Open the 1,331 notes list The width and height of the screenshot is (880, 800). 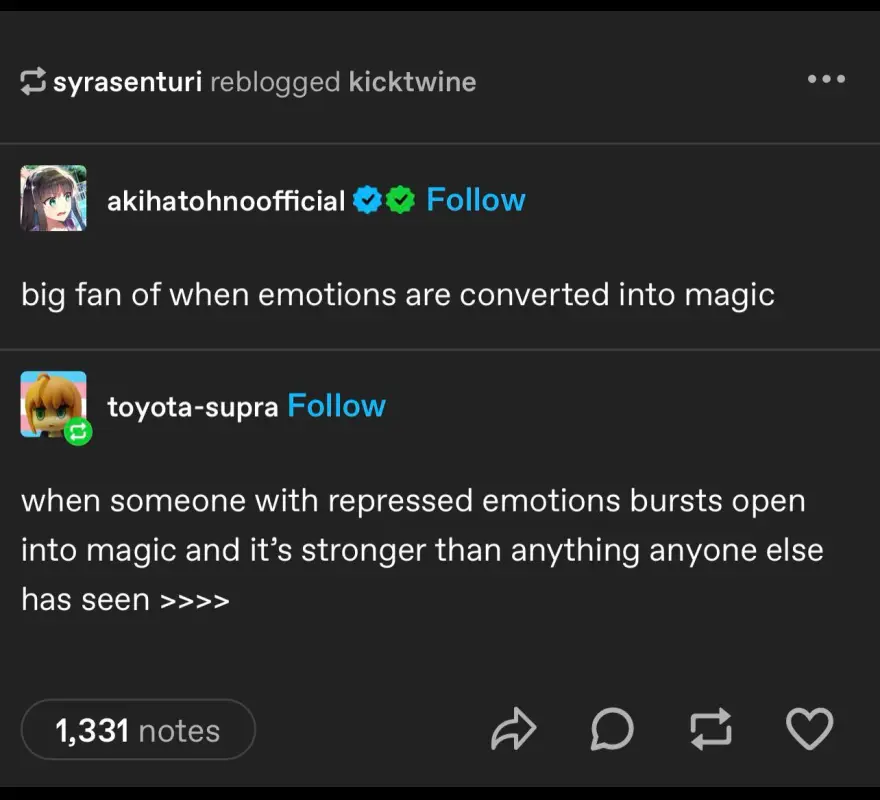pyautogui.click(x=138, y=730)
